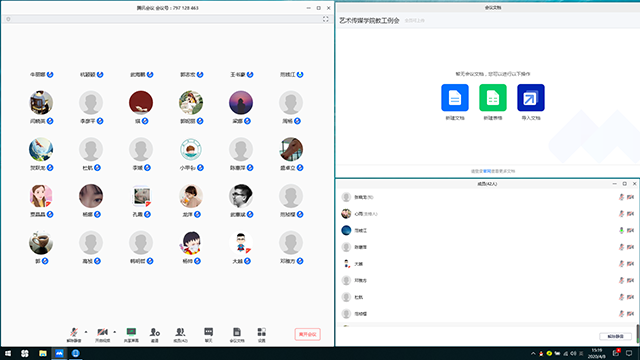Toggle the 大姚 row camera in the members list
Image resolution: width=640 pixels, height=360 pixels.
click(x=630, y=264)
